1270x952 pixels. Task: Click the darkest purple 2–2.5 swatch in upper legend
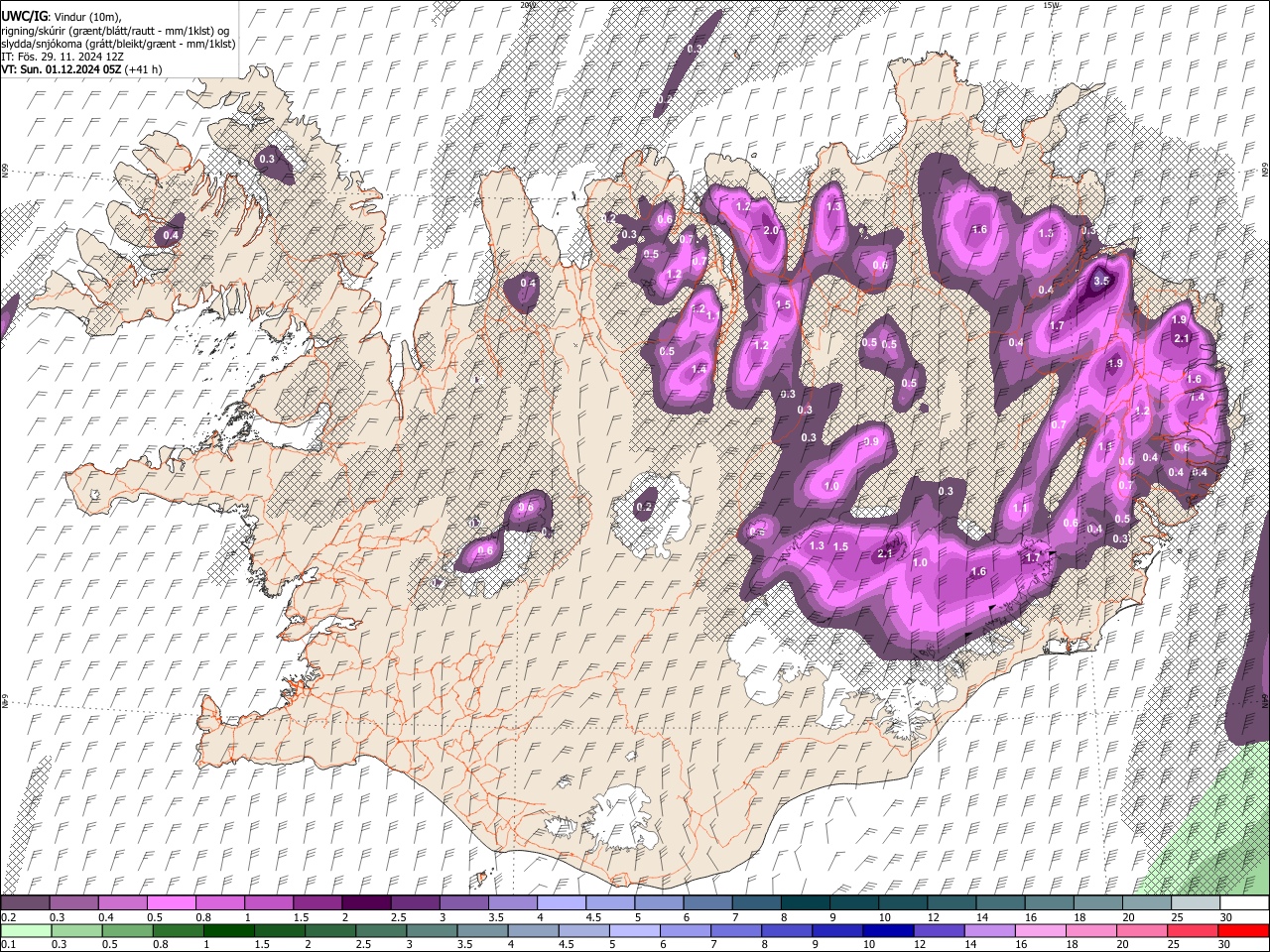(x=365, y=902)
